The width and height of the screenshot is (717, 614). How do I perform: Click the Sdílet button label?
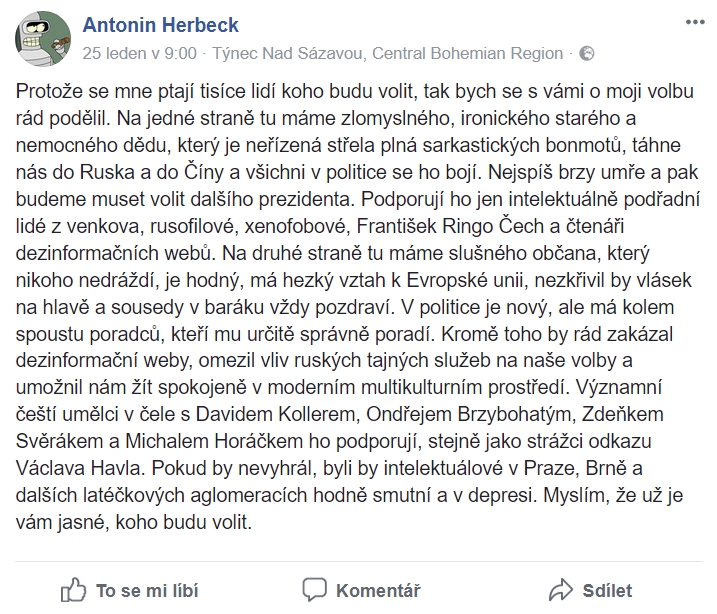point(607,591)
